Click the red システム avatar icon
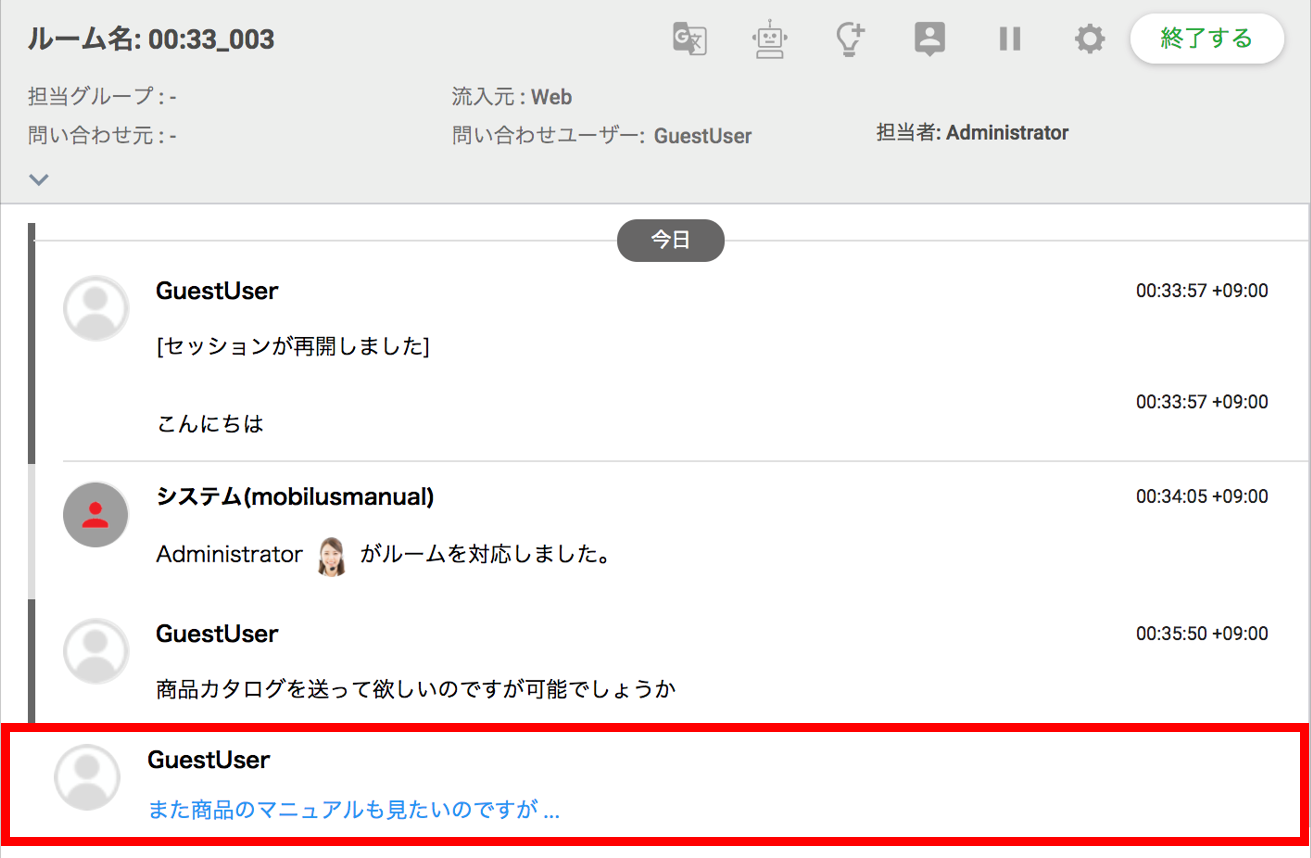This screenshot has width=1311, height=858. click(x=96, y=515)
